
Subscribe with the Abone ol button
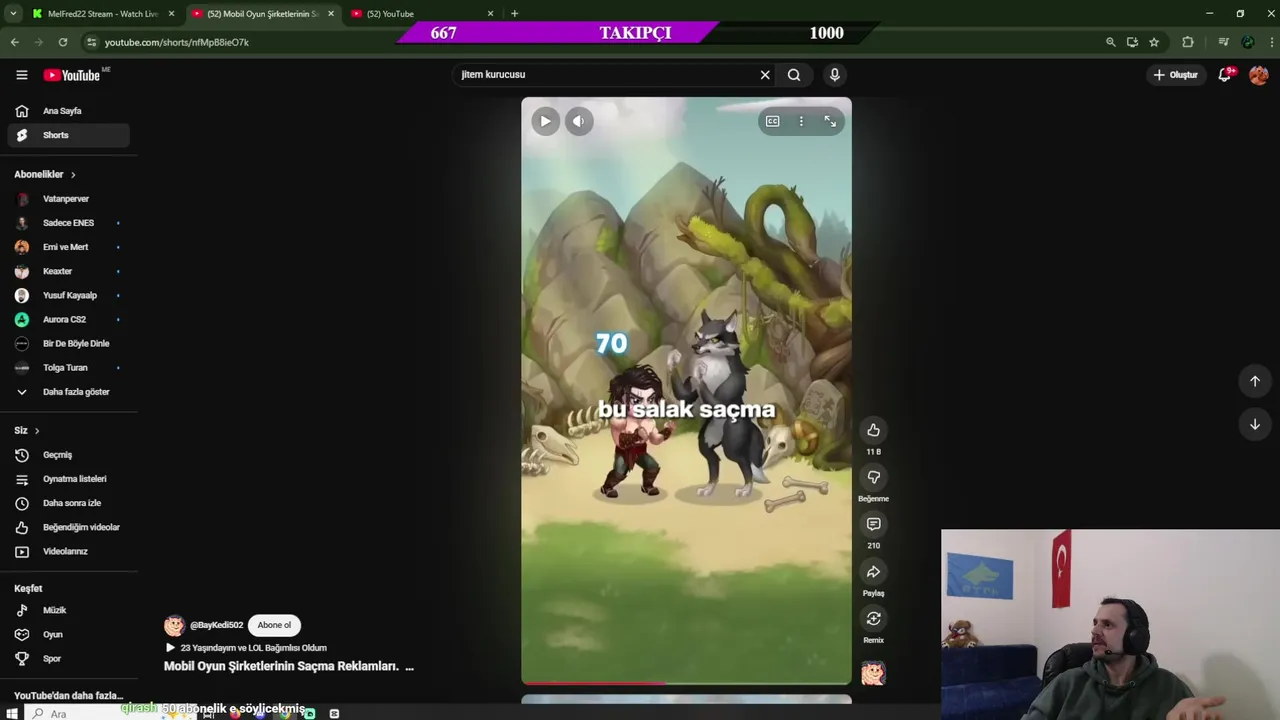pyautogui.click(x=274, y=625)
